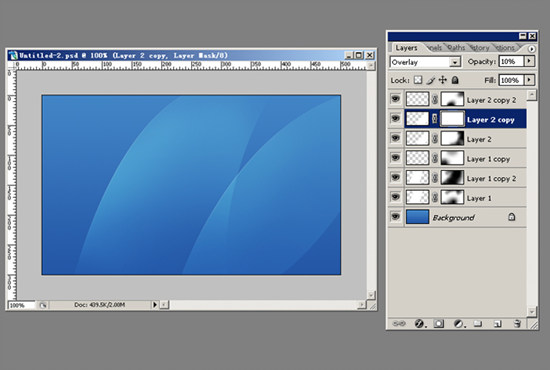Enable Lock transparent pixels
Viewport: 550px width, 370px height.
click(x=418, y=80)
